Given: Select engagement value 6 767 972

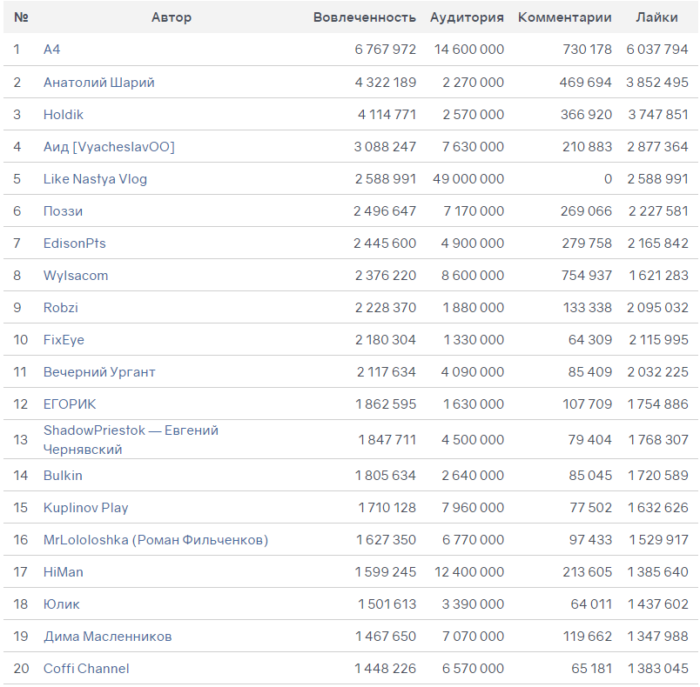Looking at the screenshot, I should 385,49.
